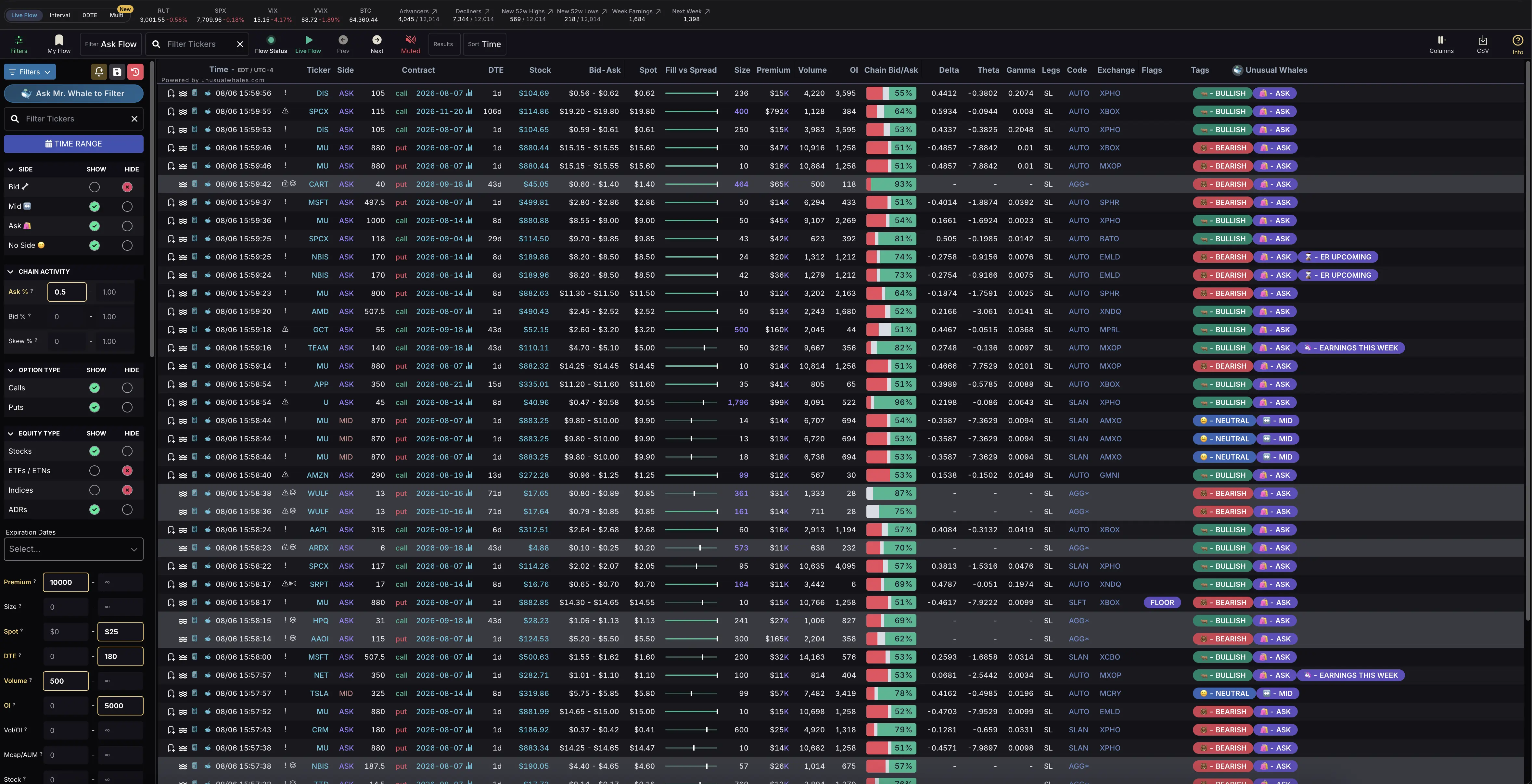
Task: Open Week Earnings link
Action: tap(636, 11)
